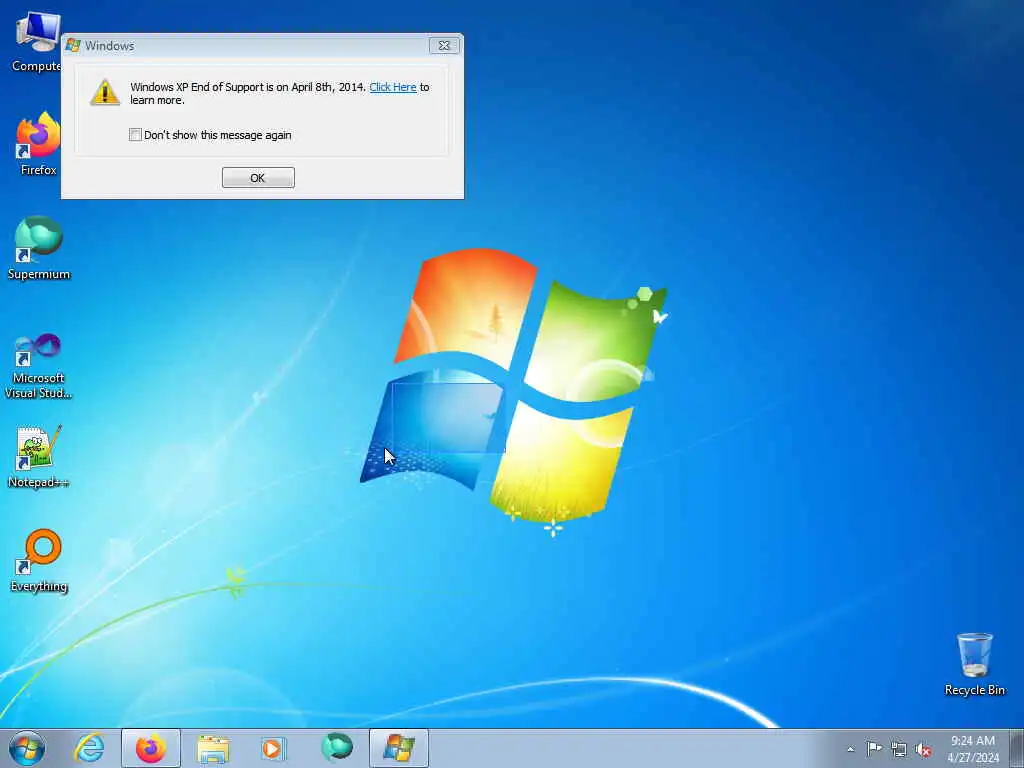Activate the Windows dialog taskbar button
The image size is (1024, 768).
tap(398, 748)
